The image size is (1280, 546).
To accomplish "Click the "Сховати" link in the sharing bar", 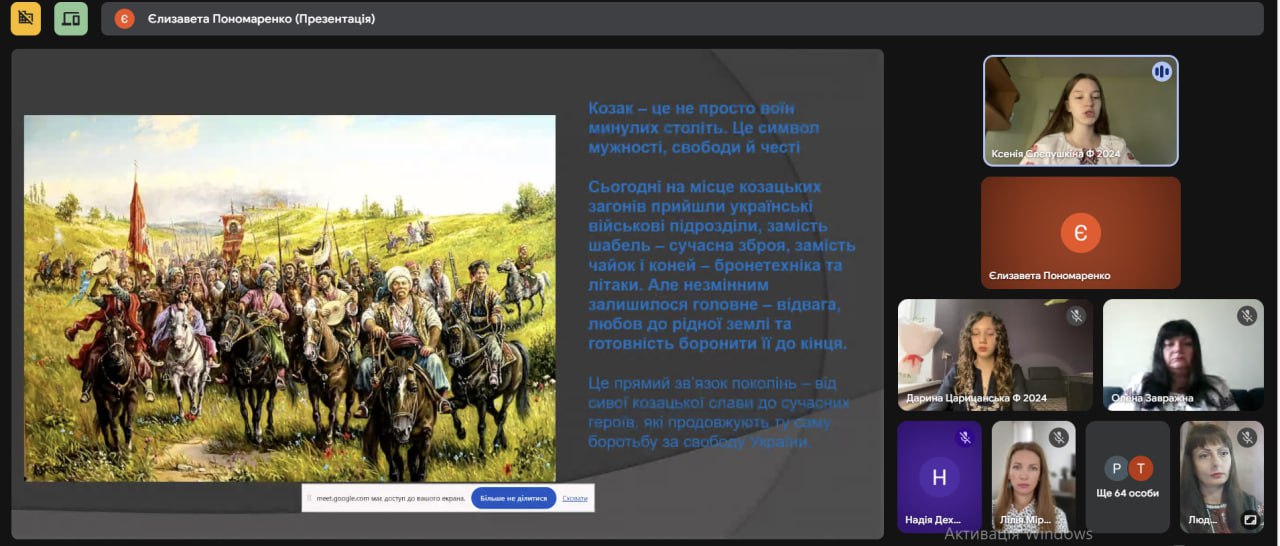I will click(x=575, y=498).
